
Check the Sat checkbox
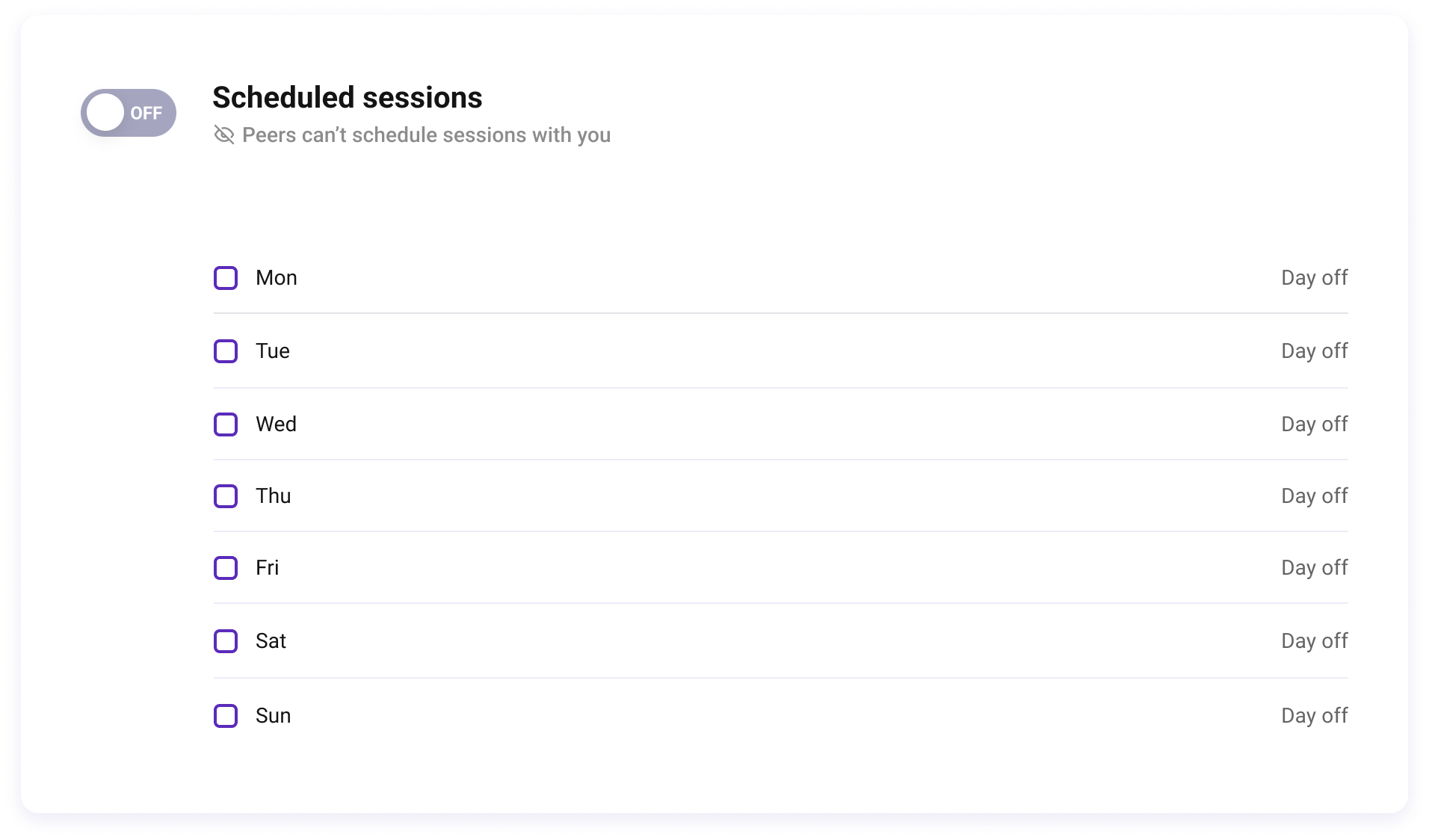pyautogui.click(x=226, y=641)
